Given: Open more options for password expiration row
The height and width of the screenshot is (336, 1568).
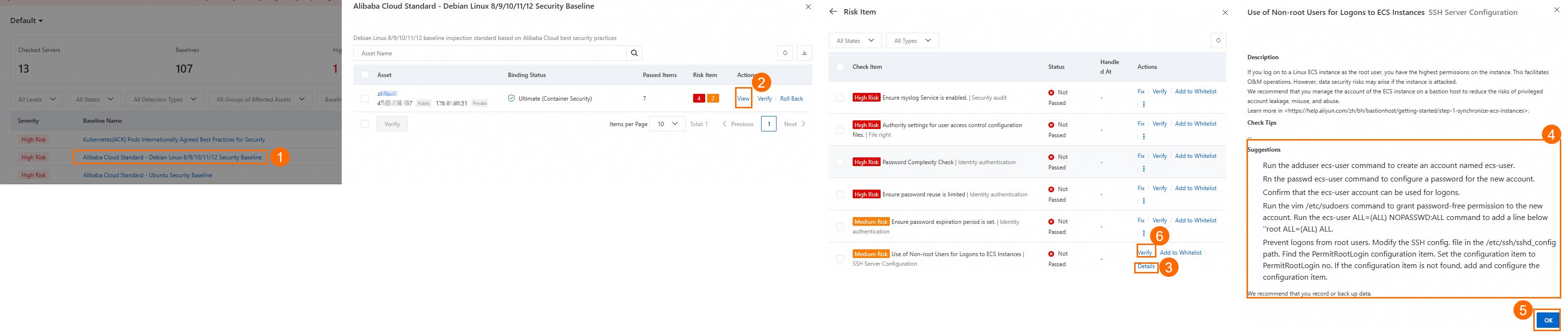Looking at the screenshot, I should (1144, 233).
